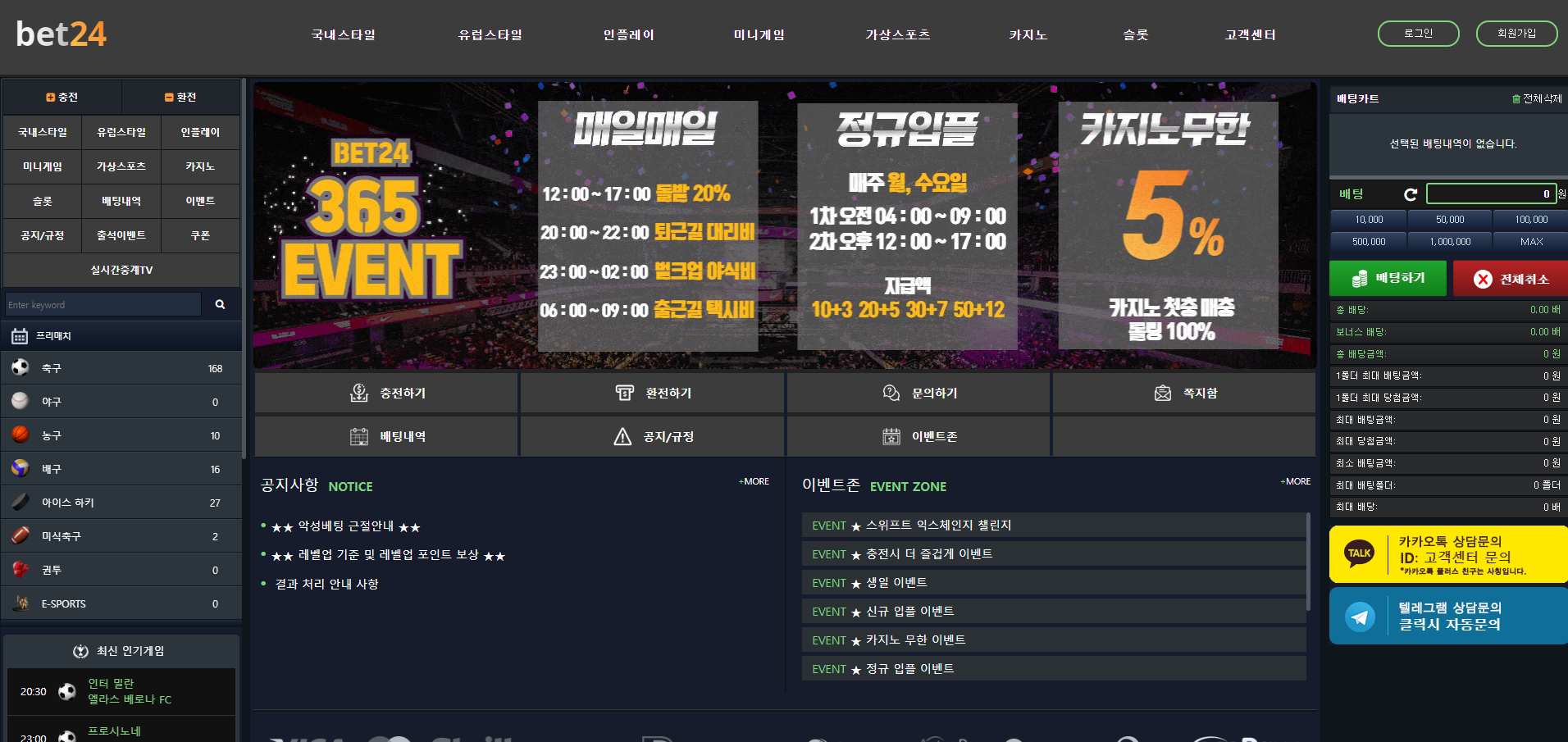Click the betting amount input field
Viewport: 1568px width, 742px height.
click(x=1491, y=193)
